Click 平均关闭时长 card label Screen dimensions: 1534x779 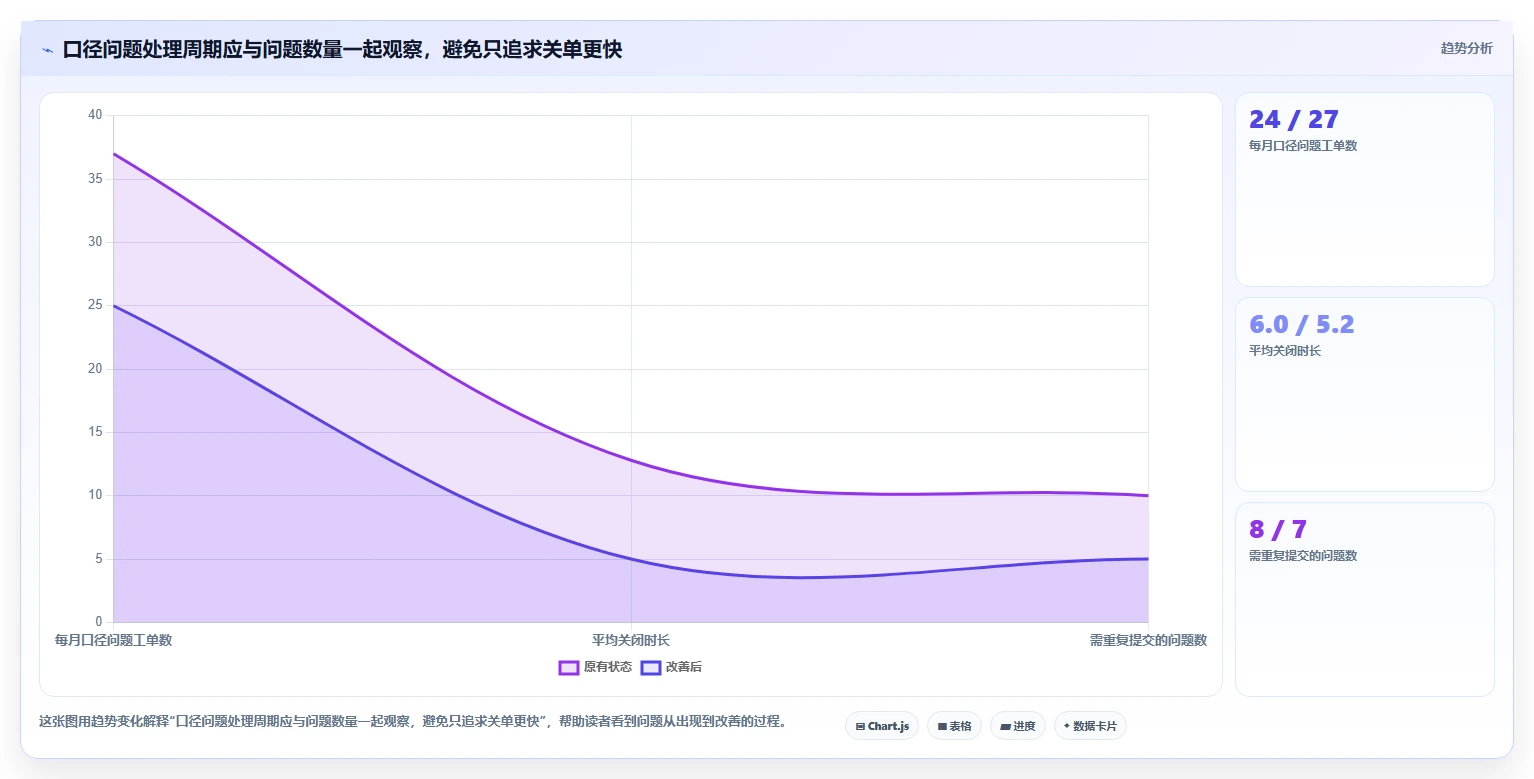1285,351
